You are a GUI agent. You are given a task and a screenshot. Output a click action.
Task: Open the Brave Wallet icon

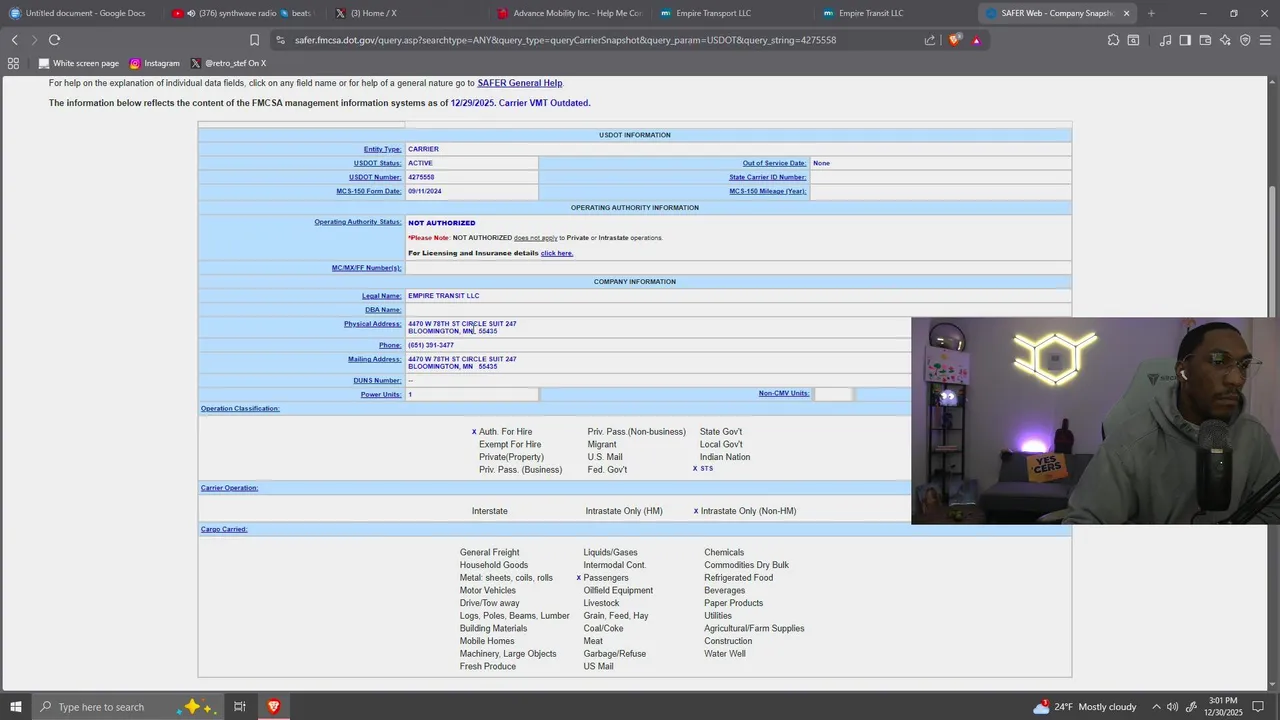(1205, 40)
